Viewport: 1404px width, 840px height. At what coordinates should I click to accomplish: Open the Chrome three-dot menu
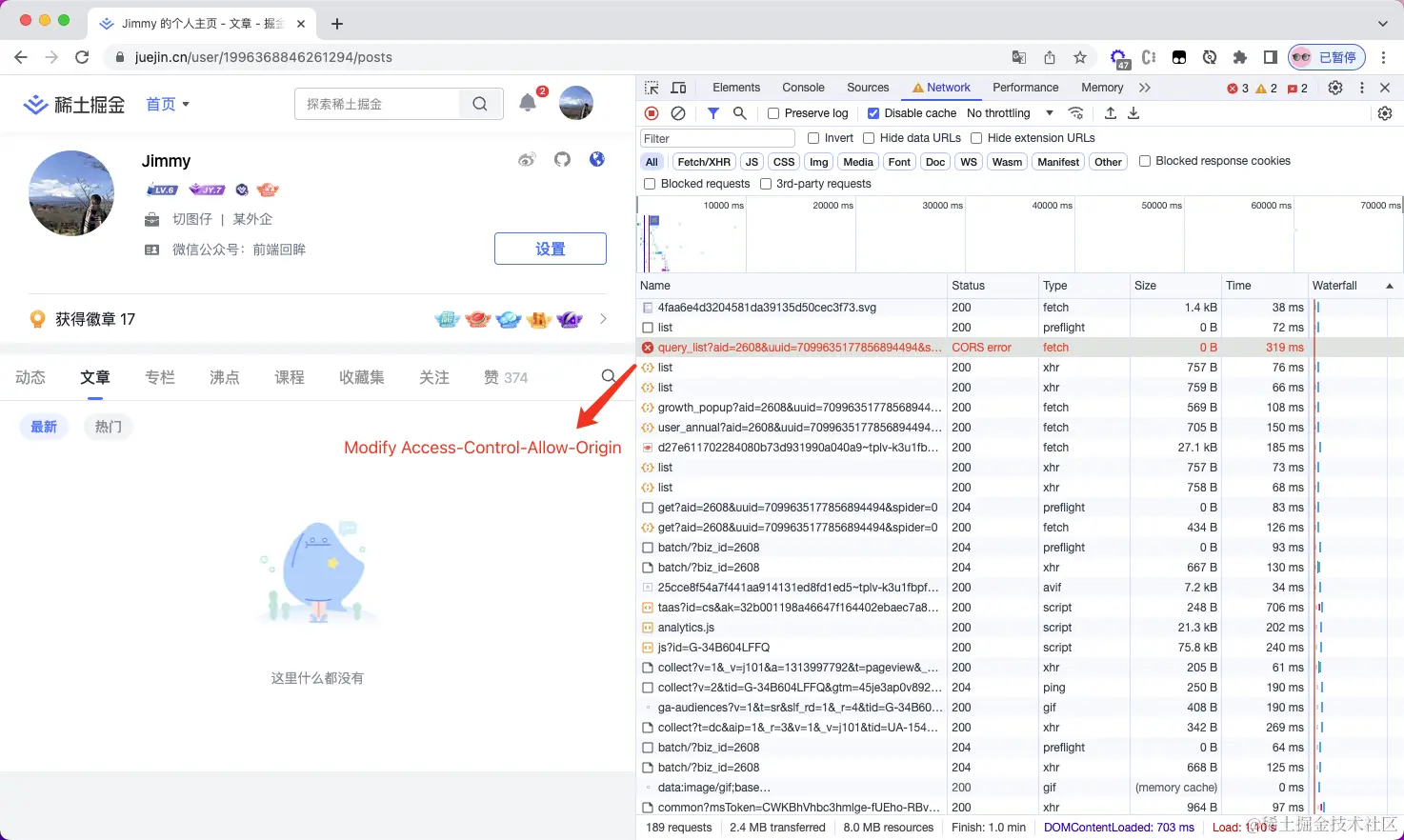1384,57
